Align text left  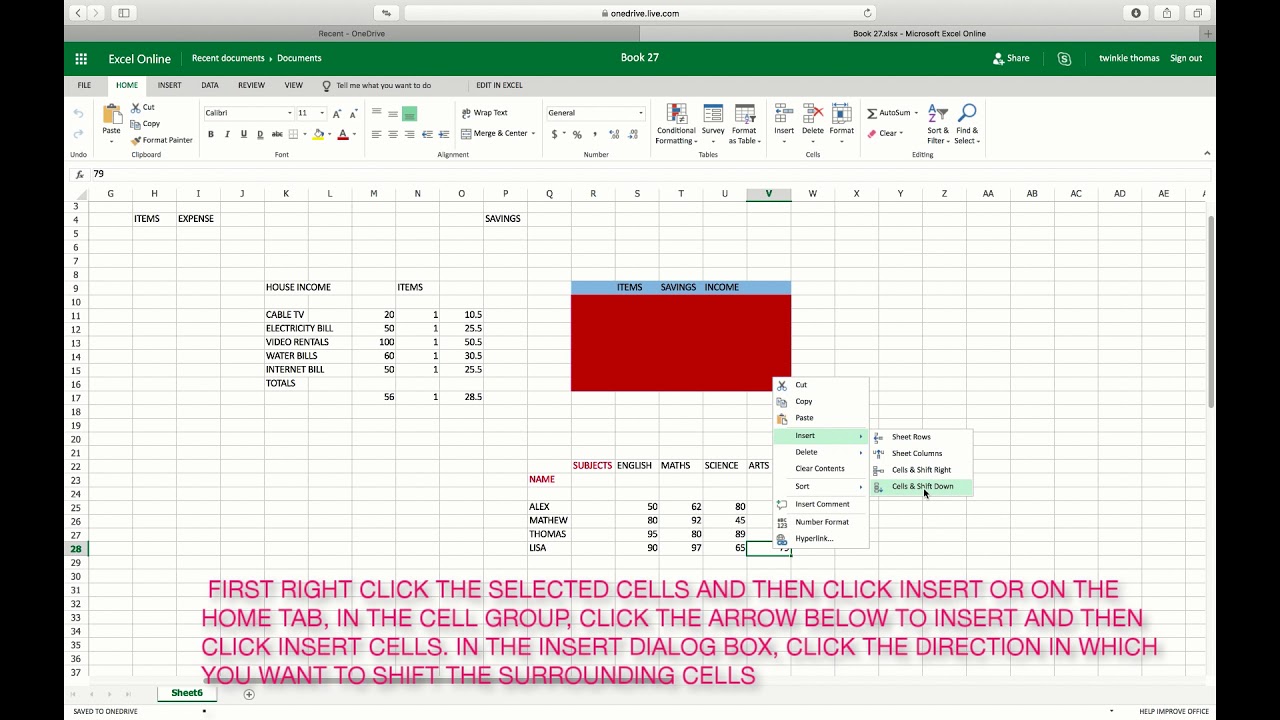[x=377, y=134]
